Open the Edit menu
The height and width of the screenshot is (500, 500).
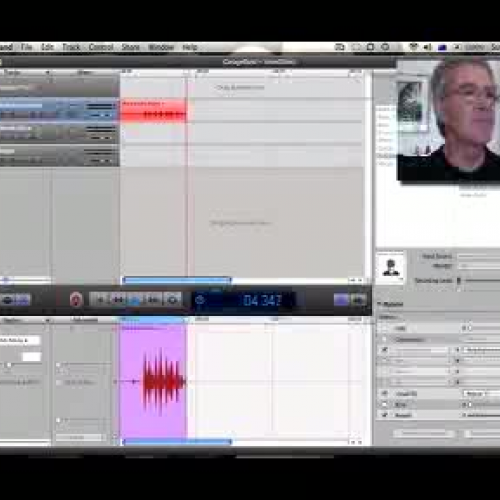click(x=47, y=47)
